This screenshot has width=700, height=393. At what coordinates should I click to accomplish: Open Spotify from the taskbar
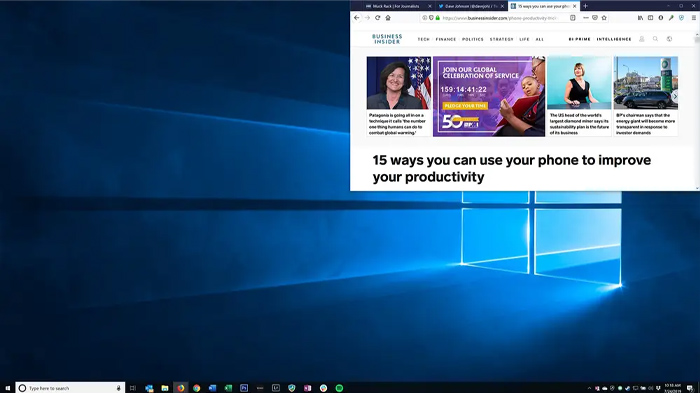tap(339, 388)
